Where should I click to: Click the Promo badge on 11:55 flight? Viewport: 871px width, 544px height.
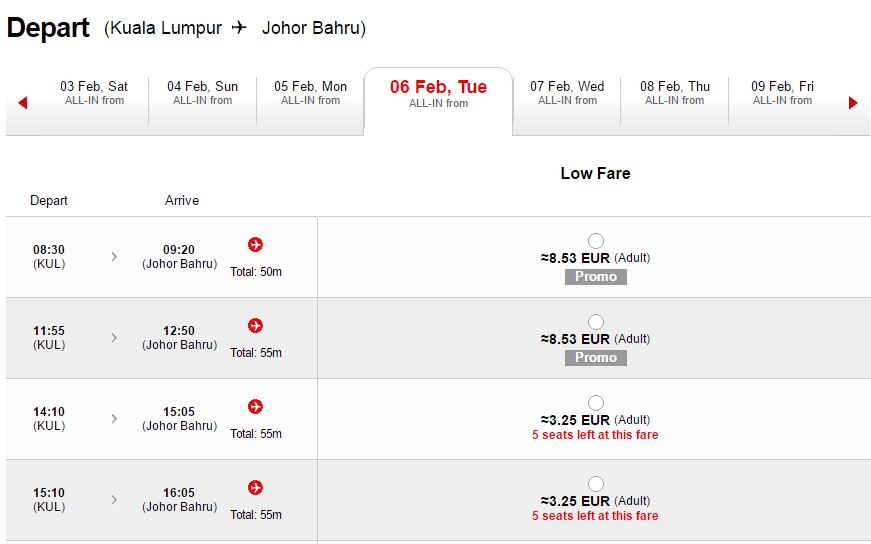(596, 358)
